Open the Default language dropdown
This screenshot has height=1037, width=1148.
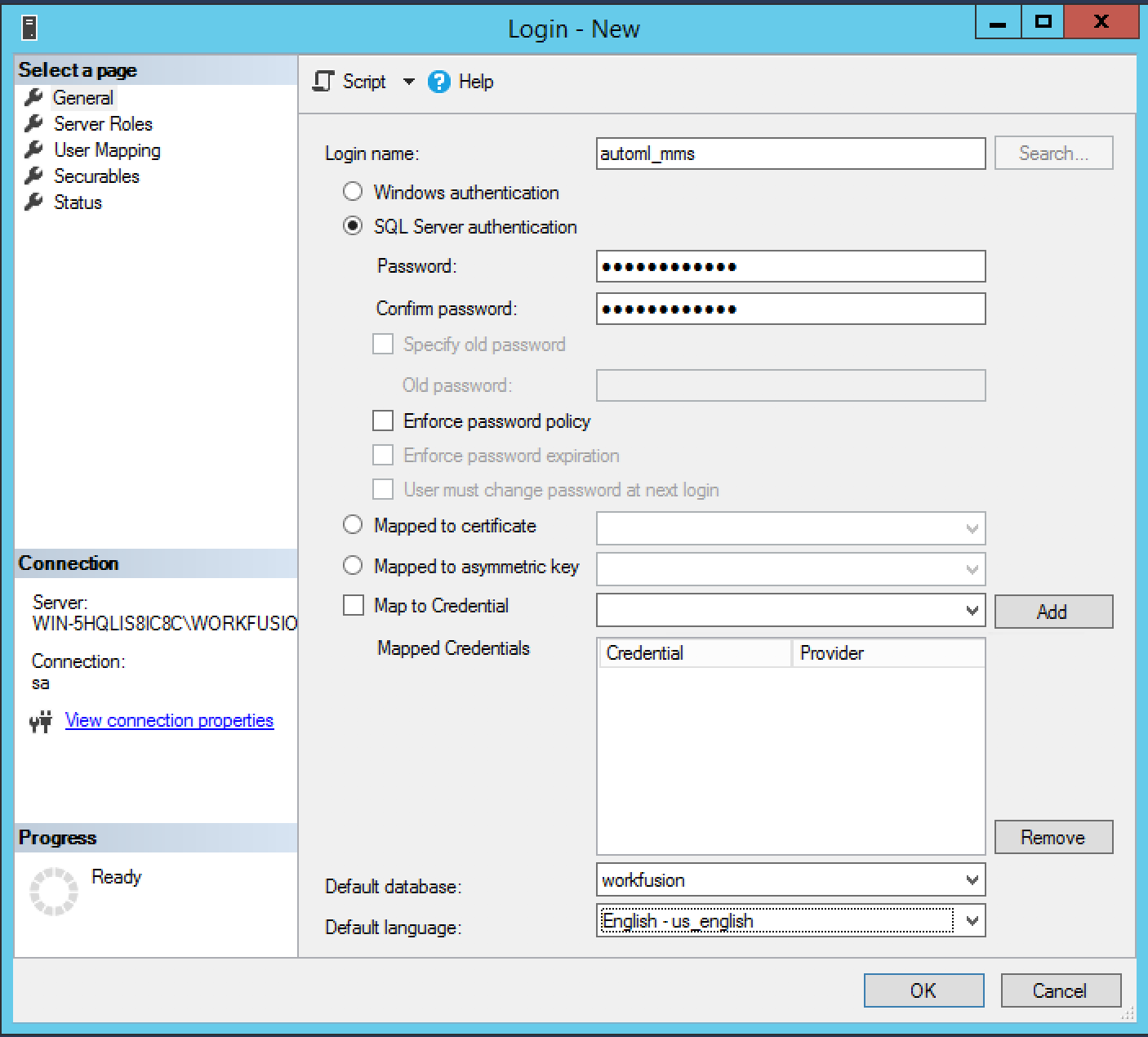(x=972, y=921)
